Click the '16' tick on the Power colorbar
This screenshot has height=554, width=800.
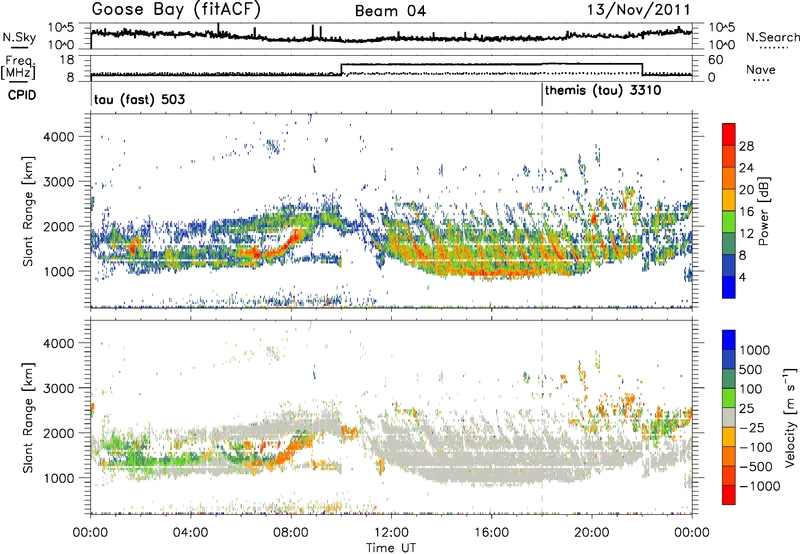coord(746,212)
